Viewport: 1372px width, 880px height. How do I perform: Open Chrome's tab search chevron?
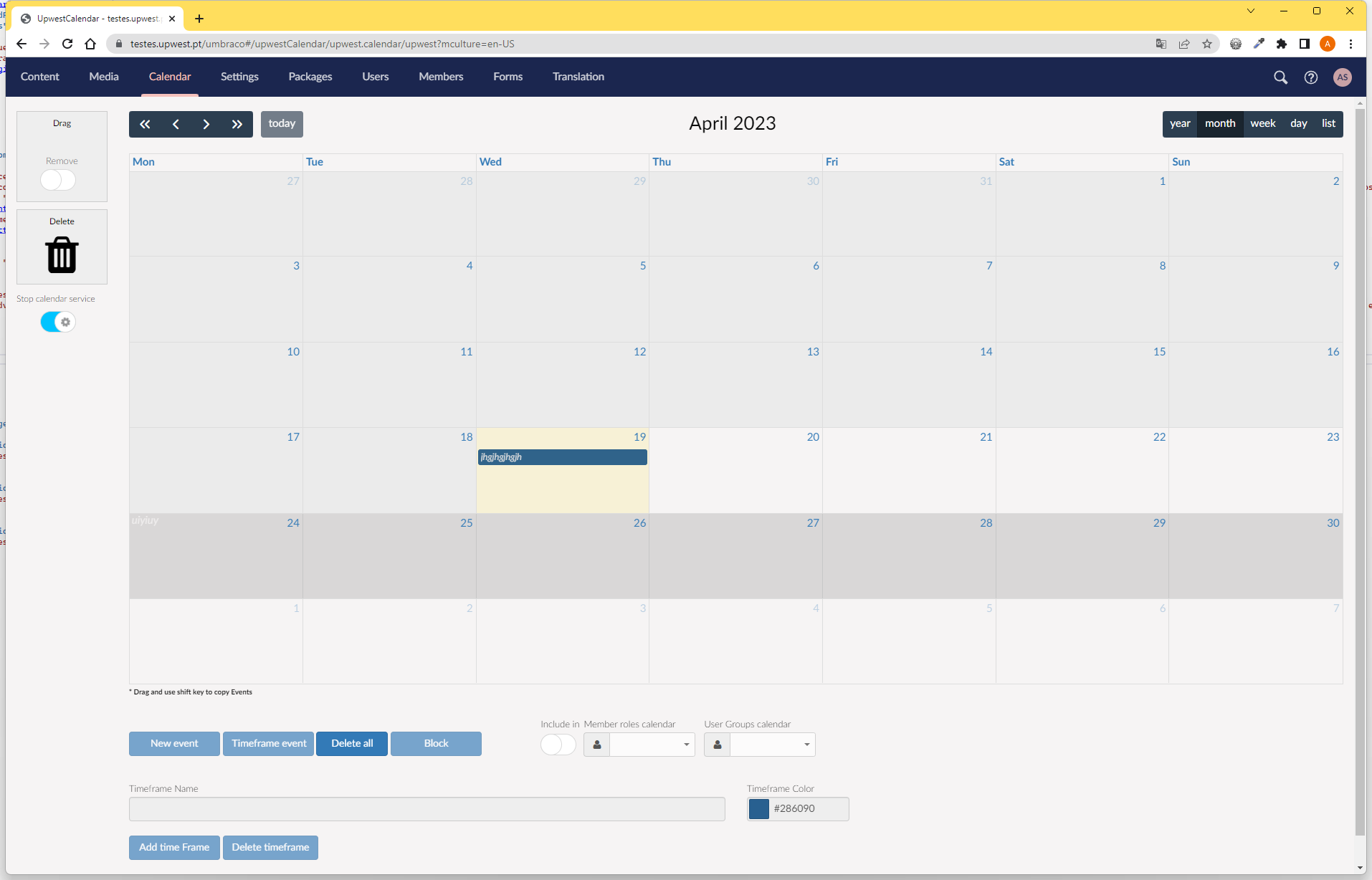(1251, 11)
